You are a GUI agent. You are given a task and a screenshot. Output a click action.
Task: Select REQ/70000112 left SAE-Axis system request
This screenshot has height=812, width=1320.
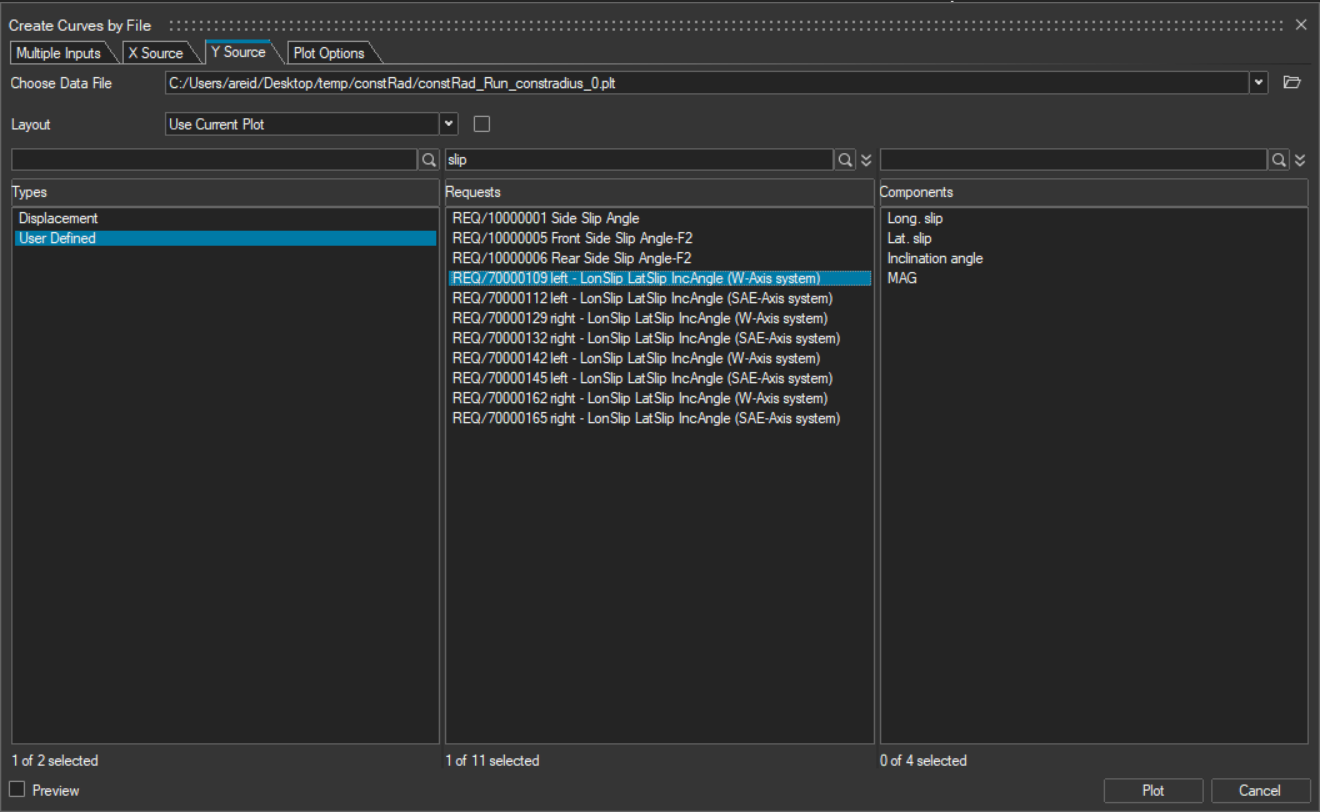coord(660,298)
